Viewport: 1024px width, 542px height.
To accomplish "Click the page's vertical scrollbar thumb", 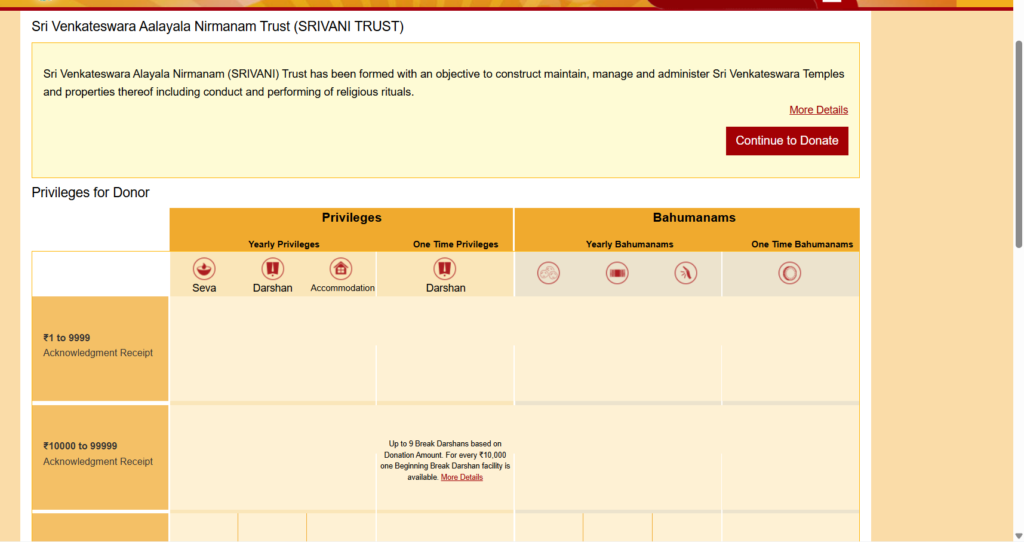I will coord(1018,143).
